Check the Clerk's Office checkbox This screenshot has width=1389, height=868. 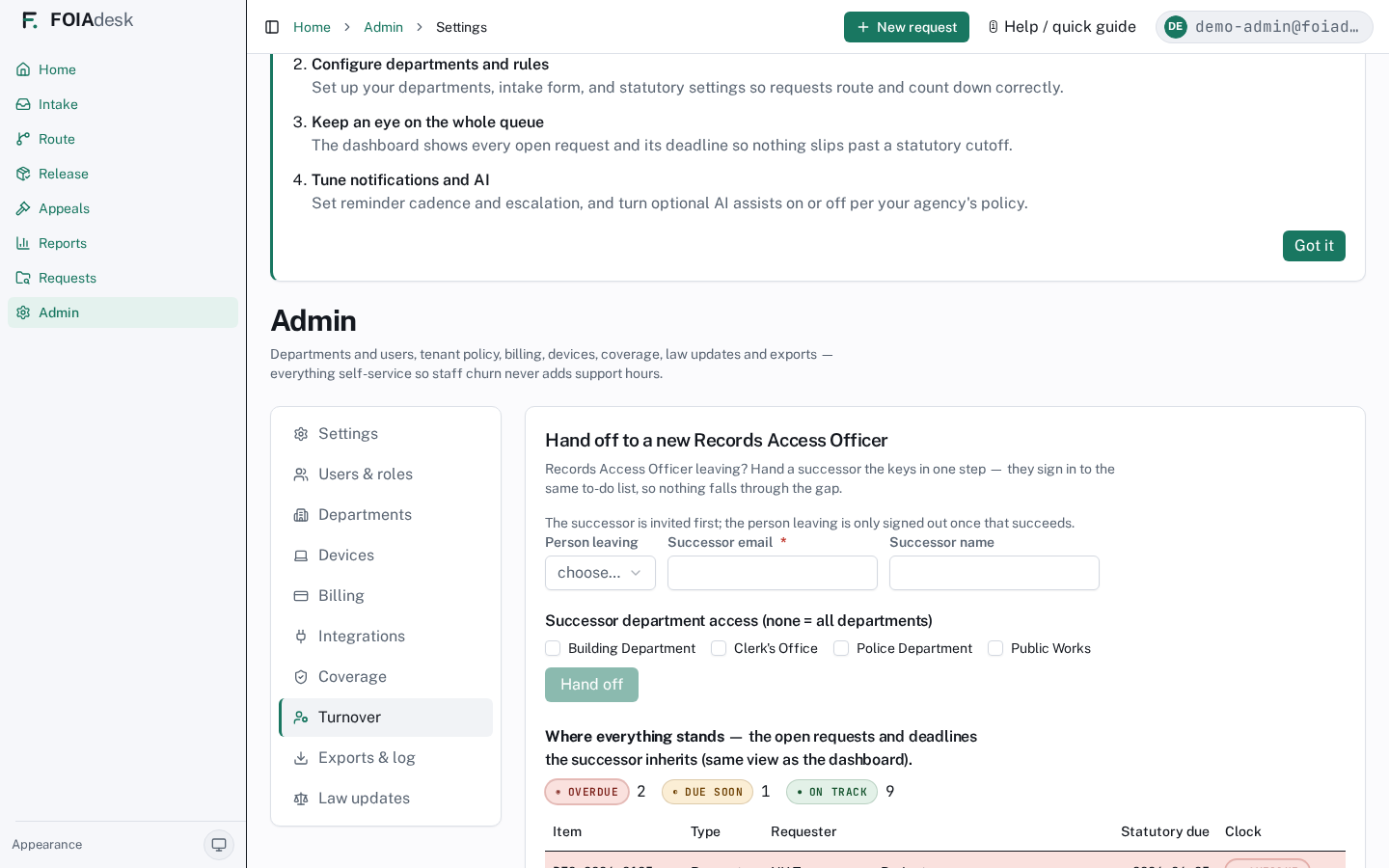click(x=719, y=648)
